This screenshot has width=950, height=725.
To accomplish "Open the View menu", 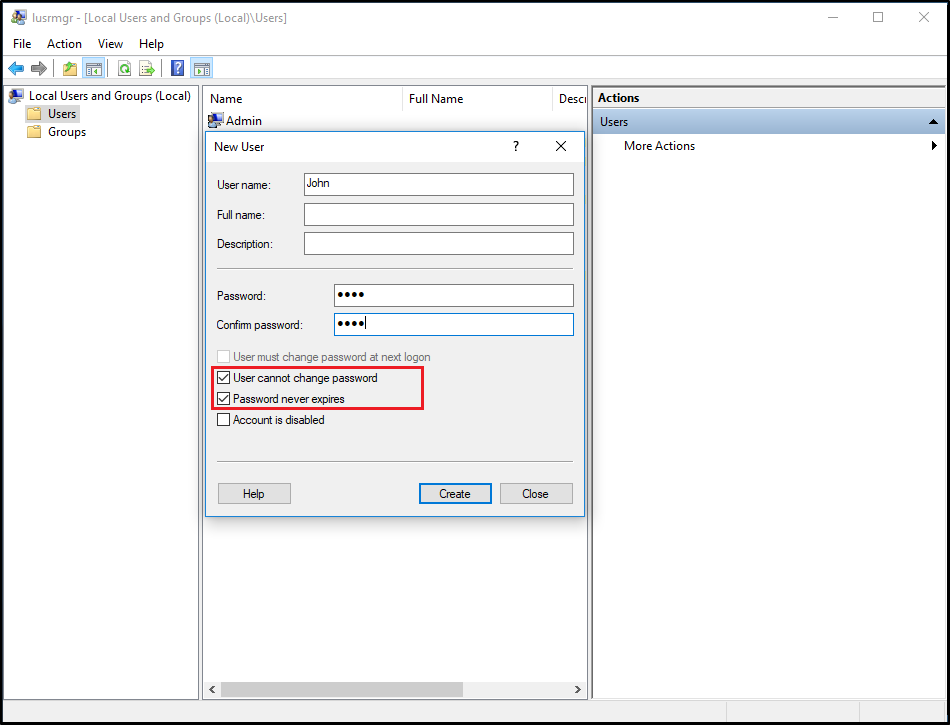I will coord(110,44).
